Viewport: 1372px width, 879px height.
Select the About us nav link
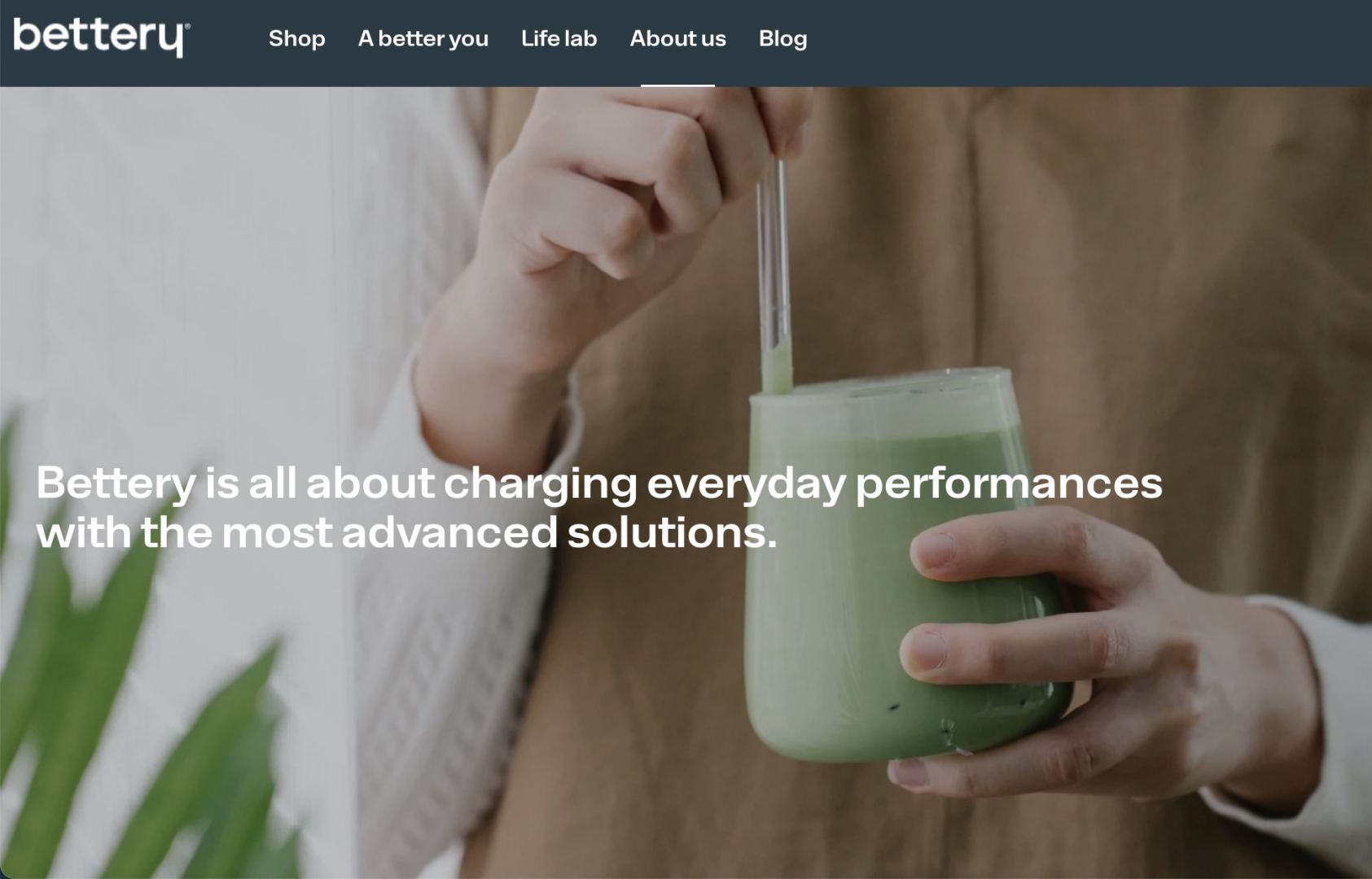[x=677, y=38]
